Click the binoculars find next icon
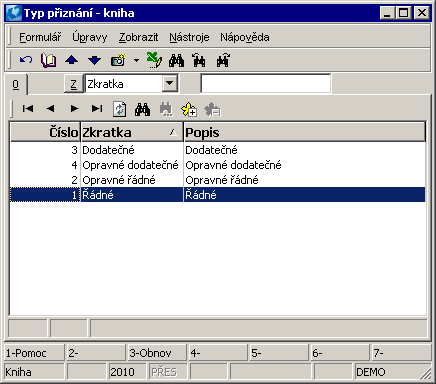 pos(223,60)
